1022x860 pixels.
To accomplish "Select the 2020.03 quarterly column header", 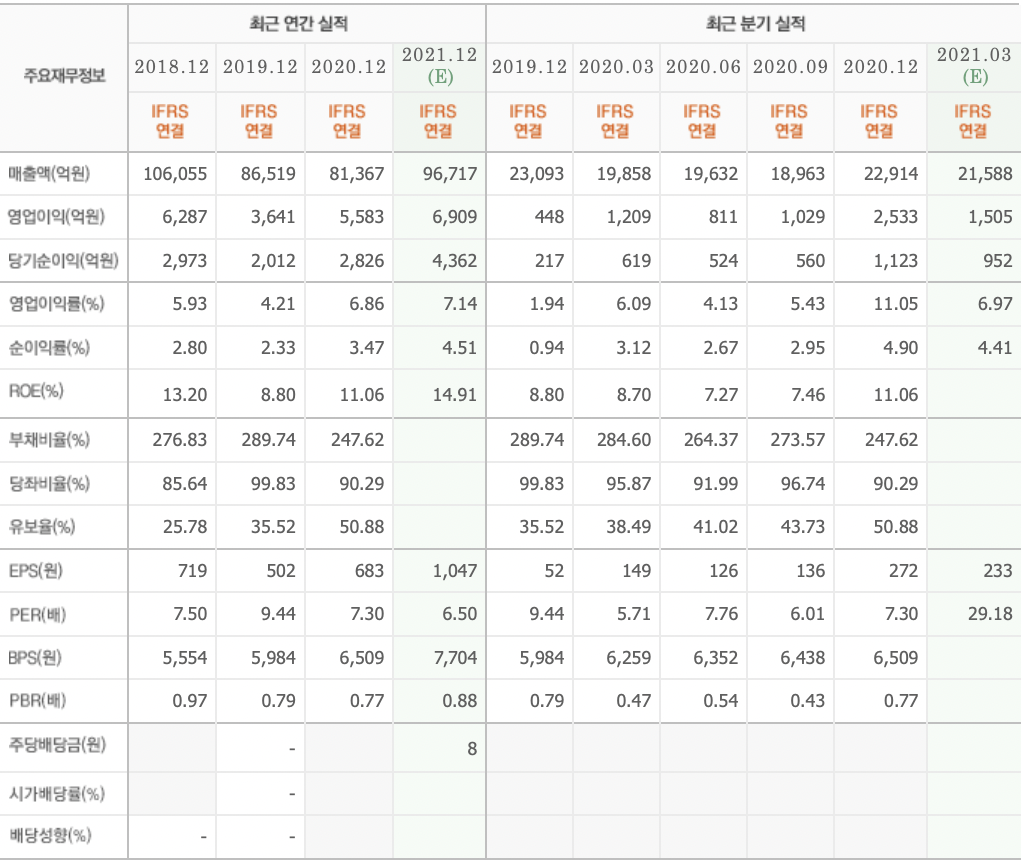I will [x=616, y=67].
